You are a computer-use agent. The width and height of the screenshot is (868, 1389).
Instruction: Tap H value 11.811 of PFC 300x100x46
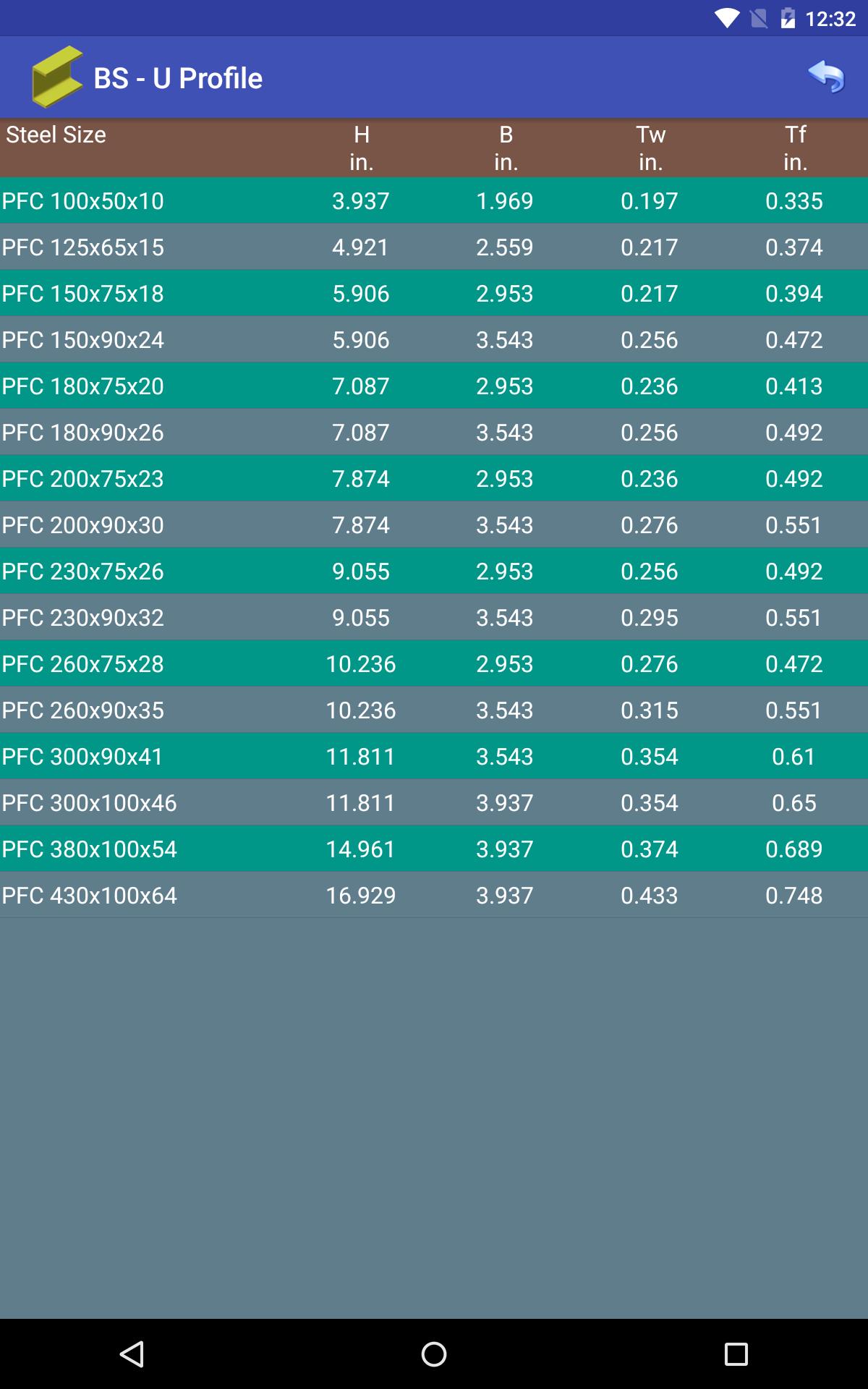pos(361,802)
